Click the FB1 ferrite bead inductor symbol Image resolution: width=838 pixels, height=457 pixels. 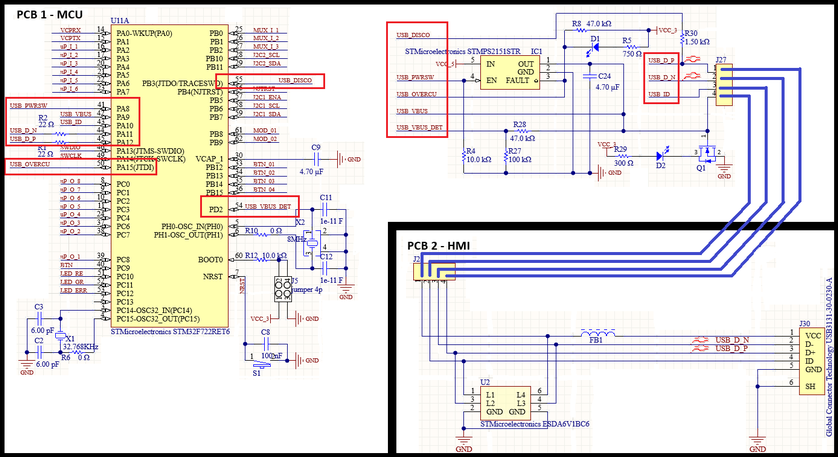tap(598, 334)
